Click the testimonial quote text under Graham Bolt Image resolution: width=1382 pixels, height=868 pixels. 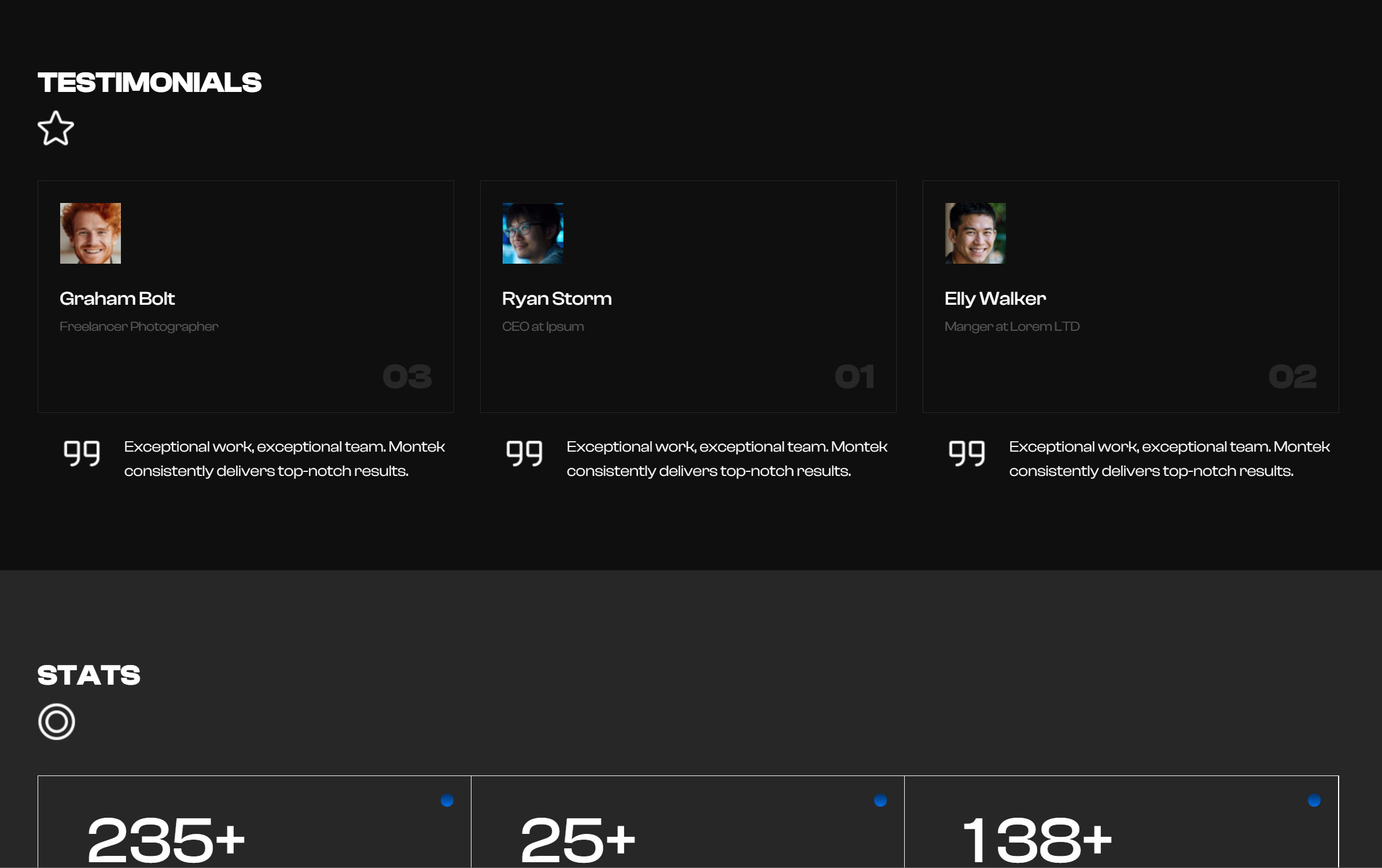pyautogui.click(x=285, y=459)
